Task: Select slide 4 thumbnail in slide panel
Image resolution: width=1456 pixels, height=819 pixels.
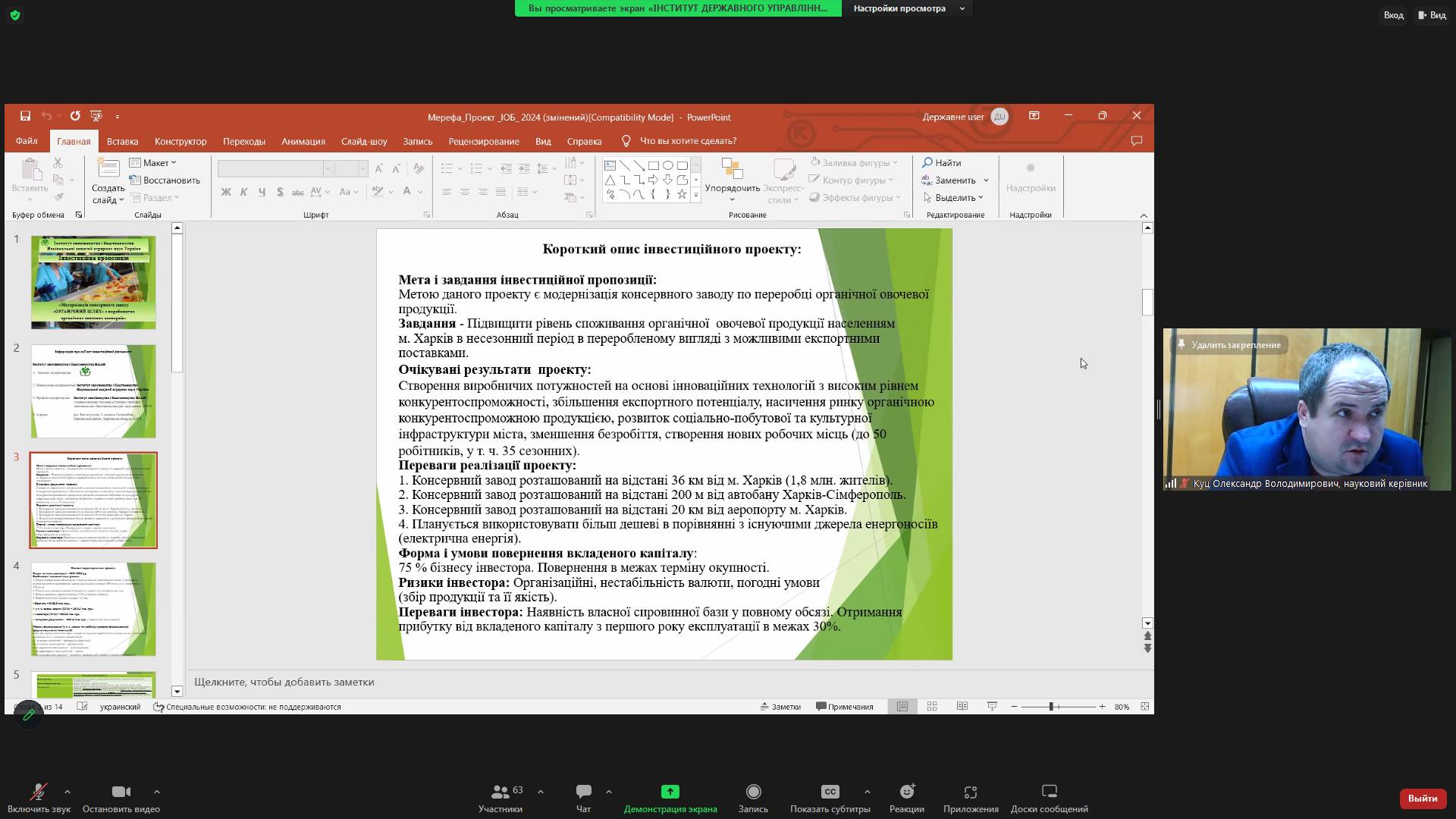Action: [93, 609]
